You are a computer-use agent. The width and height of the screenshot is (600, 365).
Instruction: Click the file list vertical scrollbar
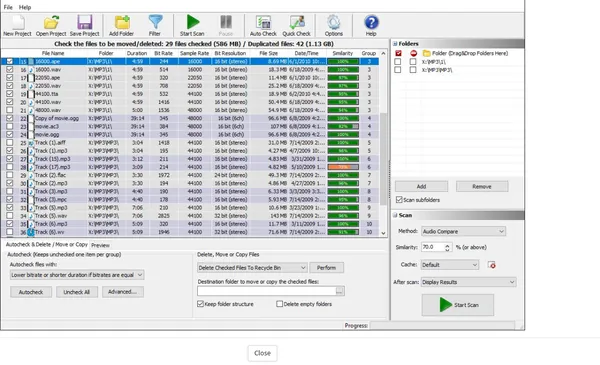pyautogui.click(x=383, y=159)
